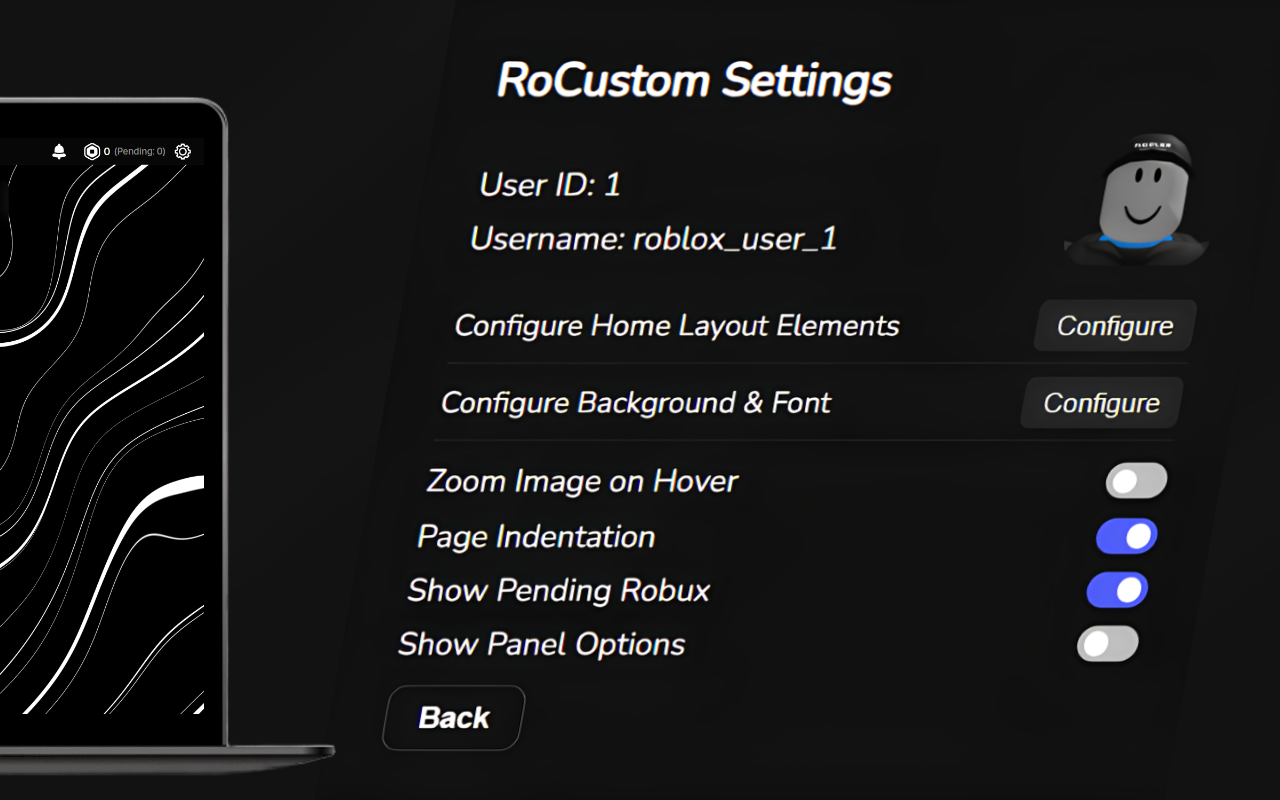Select the Username: roblox_user_1 text
The width and height of the screenshot is (1280, 800).
(654, 239)
